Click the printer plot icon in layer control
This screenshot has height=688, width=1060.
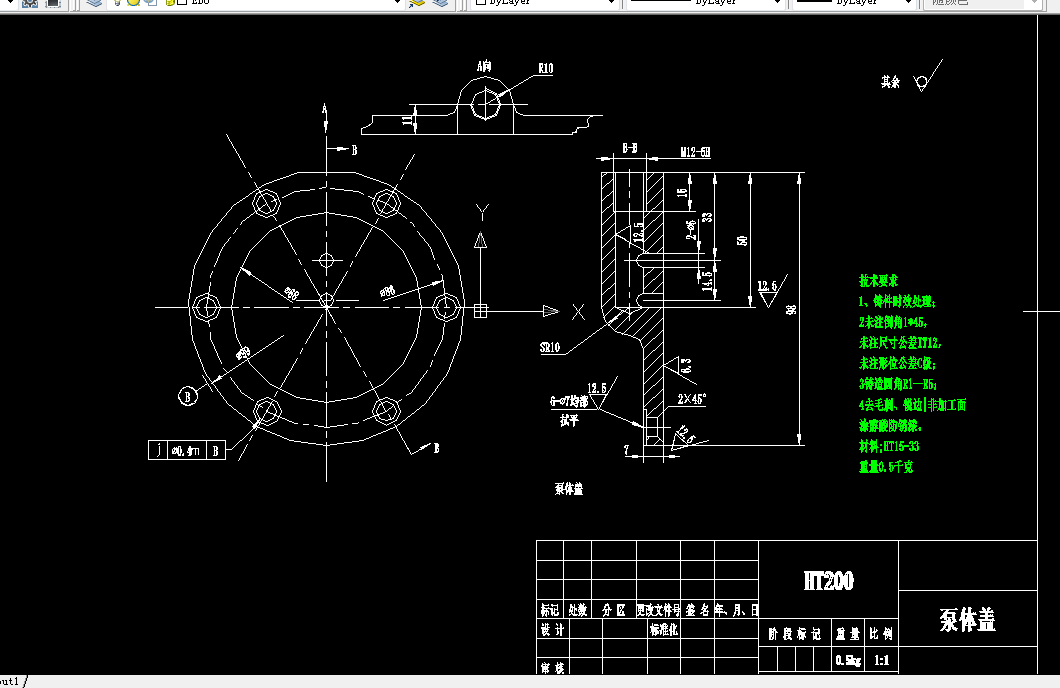[x=170, y=3]
